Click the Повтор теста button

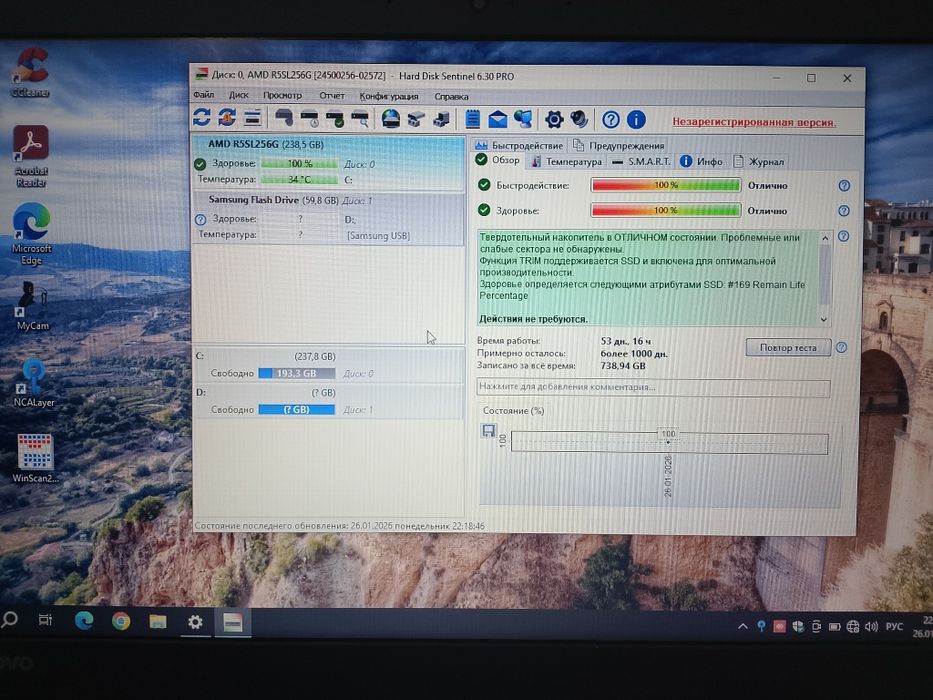tap(788, 347)
